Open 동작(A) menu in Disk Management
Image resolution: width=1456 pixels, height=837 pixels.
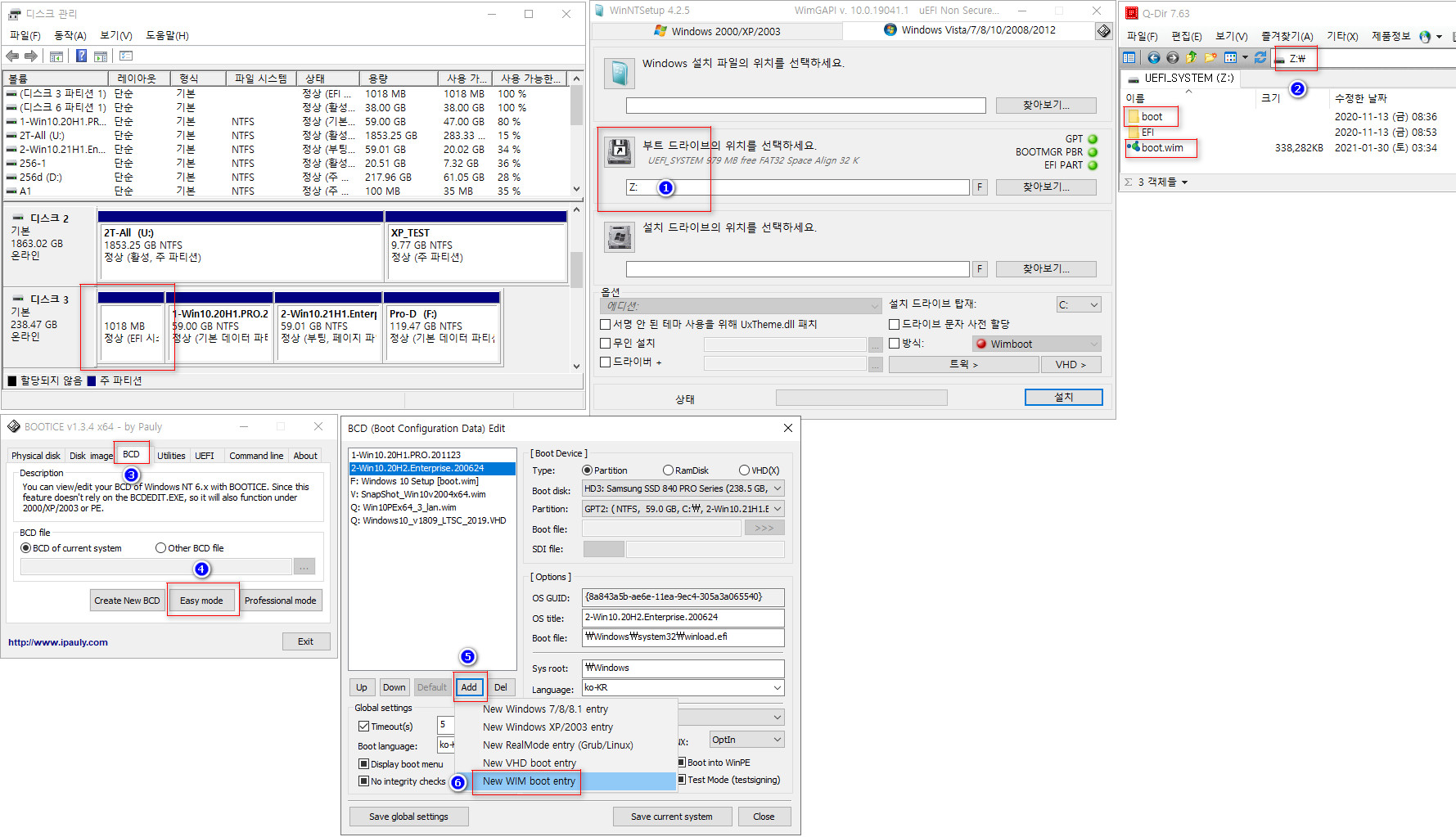coord(70,36)
